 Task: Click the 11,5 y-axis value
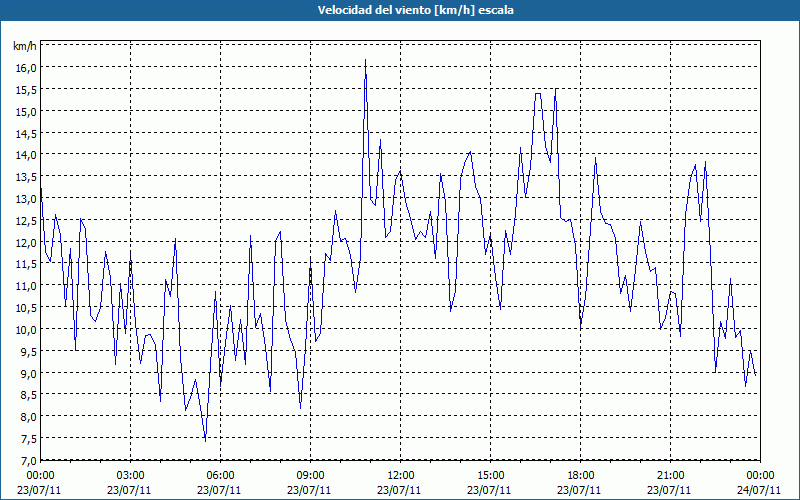click(x=25, y=264)
